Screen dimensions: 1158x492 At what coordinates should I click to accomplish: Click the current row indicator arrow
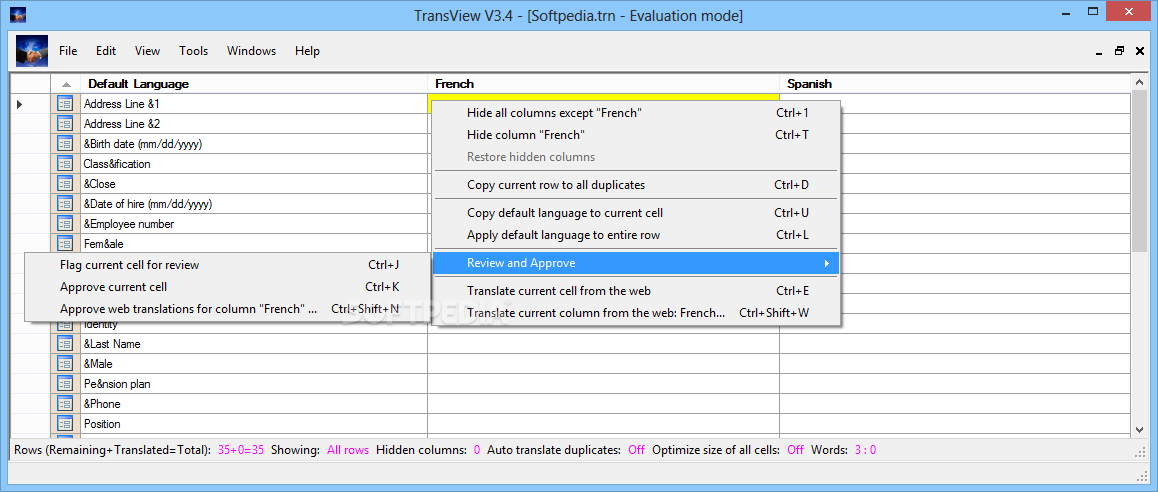pyautogui.click(x=20, y=104)
